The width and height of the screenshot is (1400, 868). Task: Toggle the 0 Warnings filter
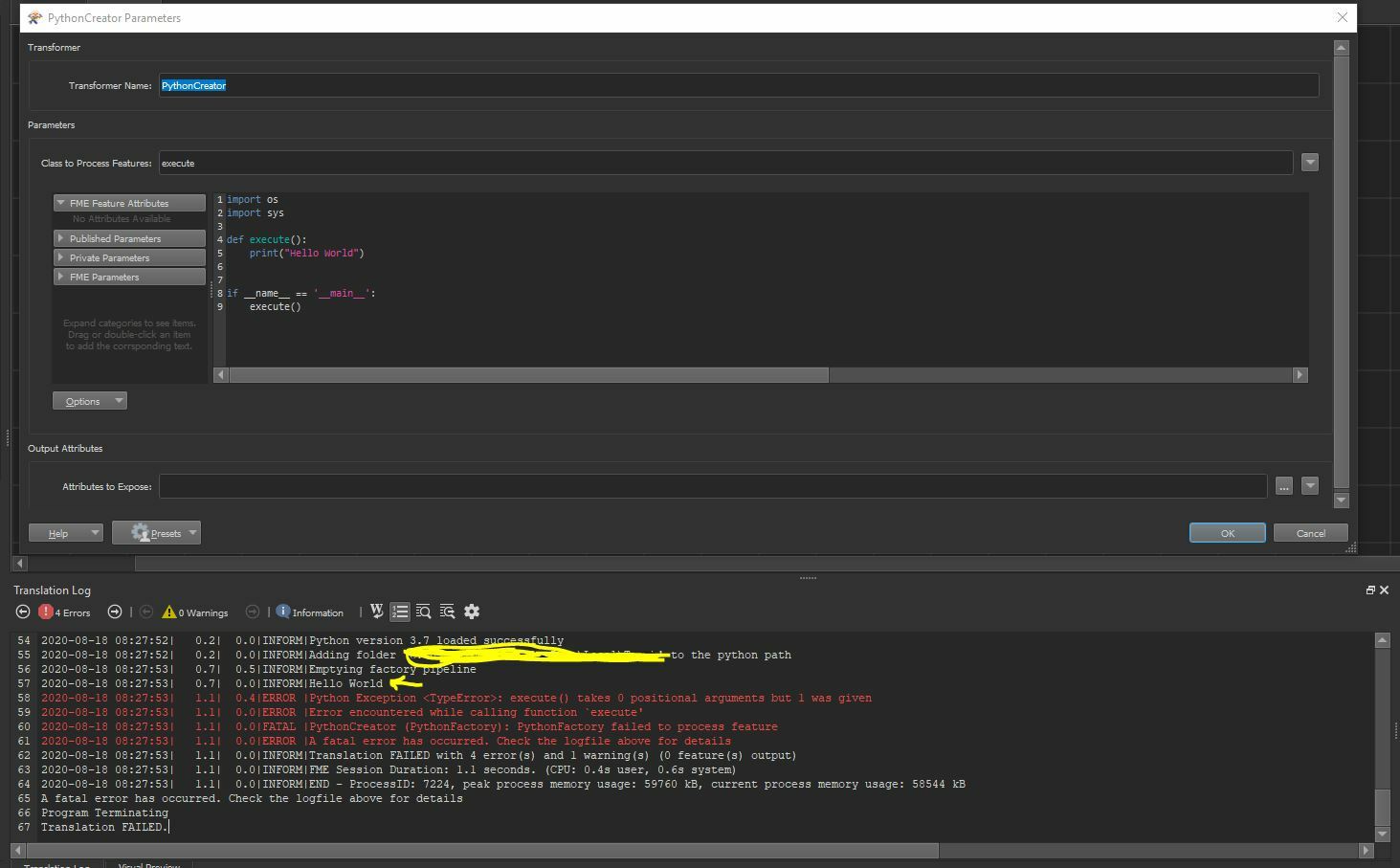[x=195, y=612]
